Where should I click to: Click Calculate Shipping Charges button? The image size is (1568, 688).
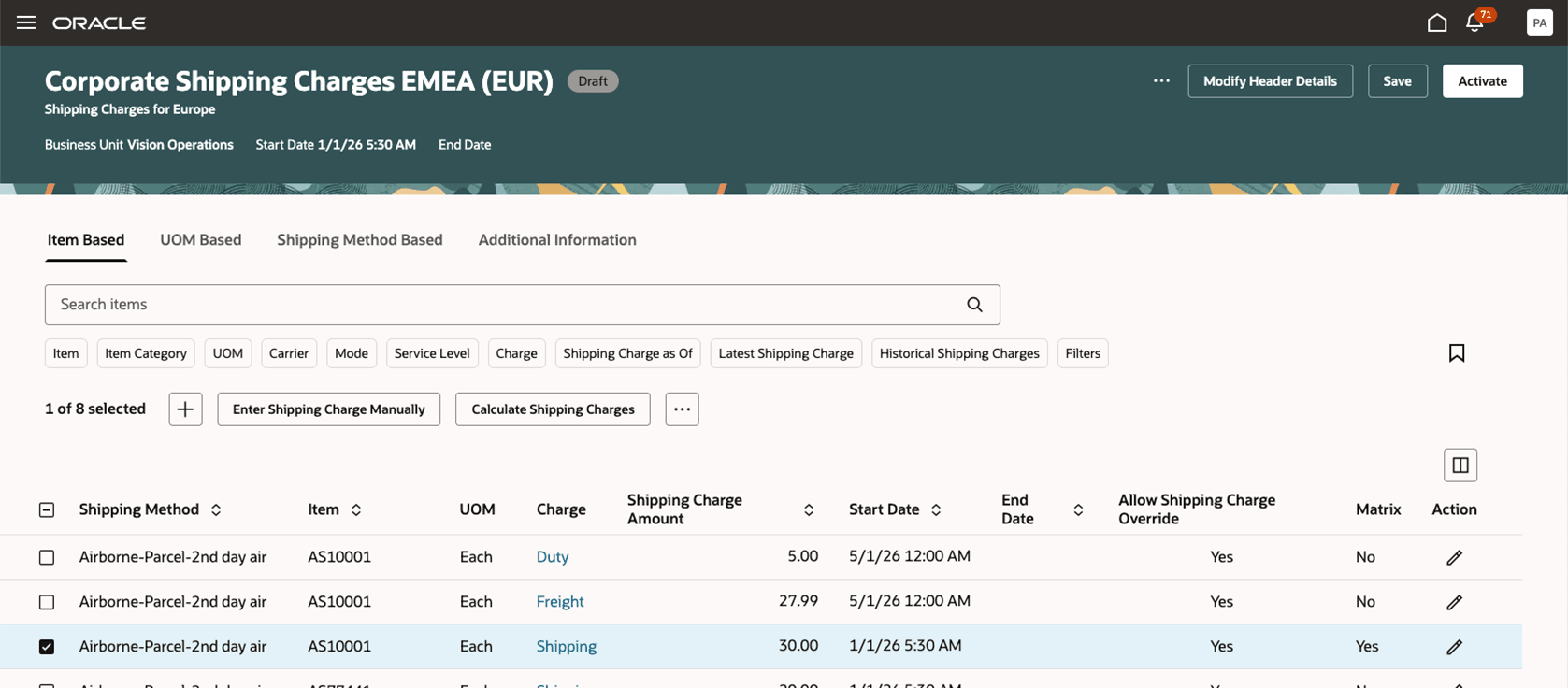[x=553, y=409]
